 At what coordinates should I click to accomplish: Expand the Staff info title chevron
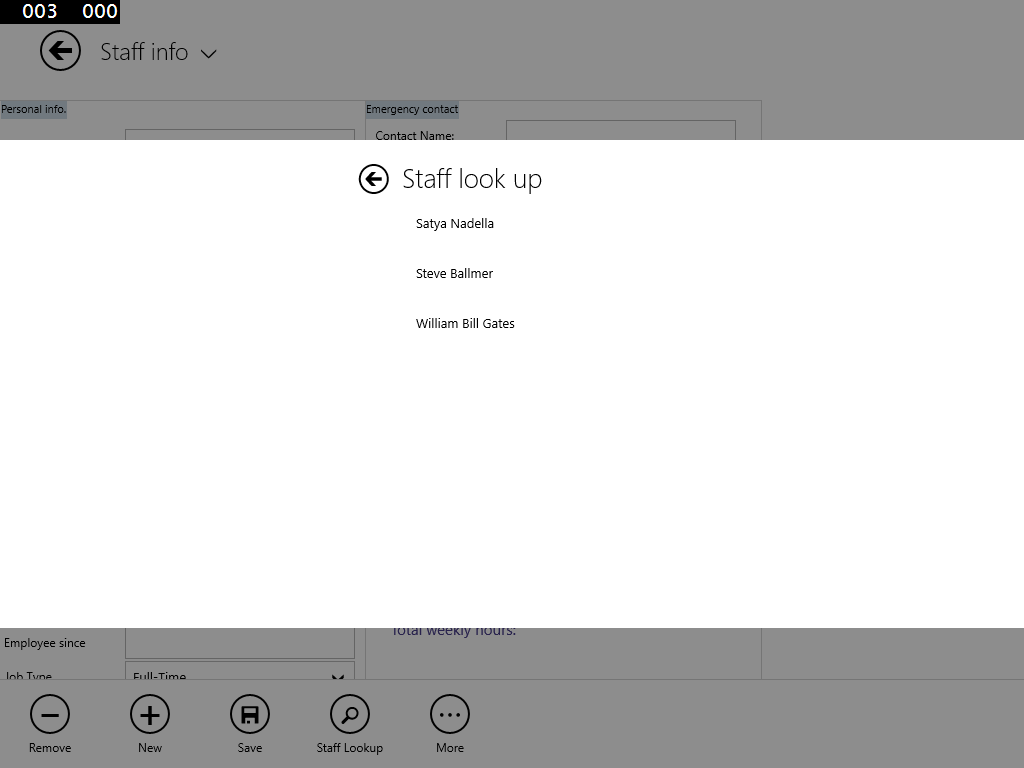(208, 54)
